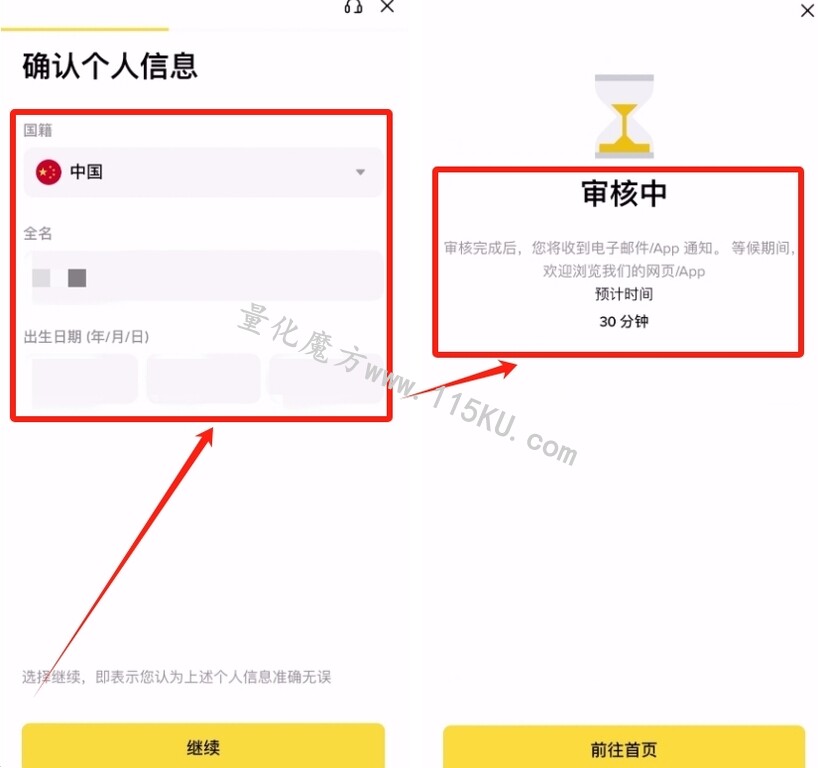The height and width of the screenshot is (768, 818).
Task: Close the 确认个人信息 screen
Action: click(x=387, y=6)
